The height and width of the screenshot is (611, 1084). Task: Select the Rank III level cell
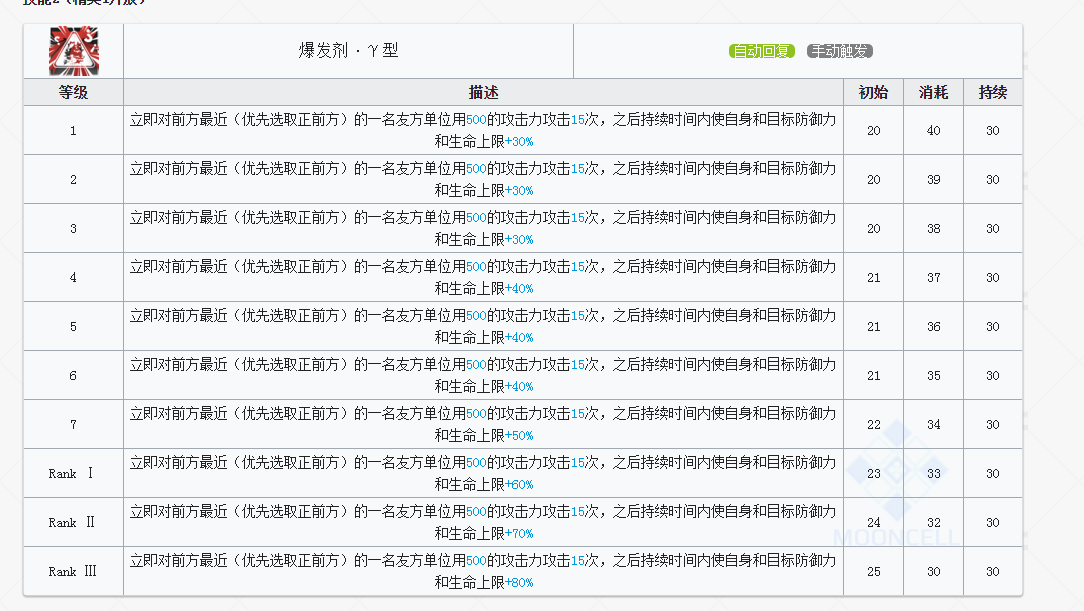pyautogui.click(x=73, y=572)
